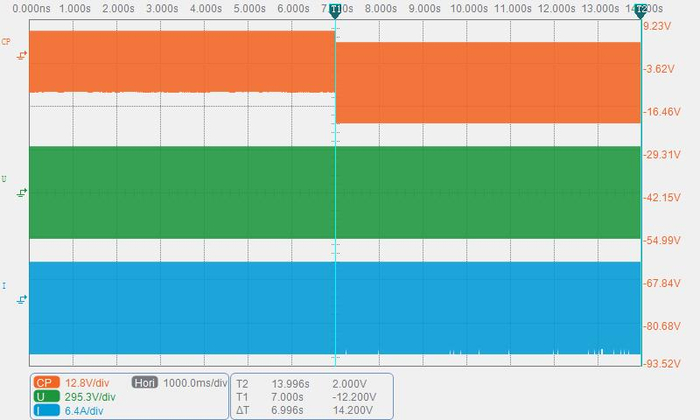The height and width of the screenshot is (420, 700).
Task: Open the U 295.3V/div scale setting
Action: (x=90, y=397)
